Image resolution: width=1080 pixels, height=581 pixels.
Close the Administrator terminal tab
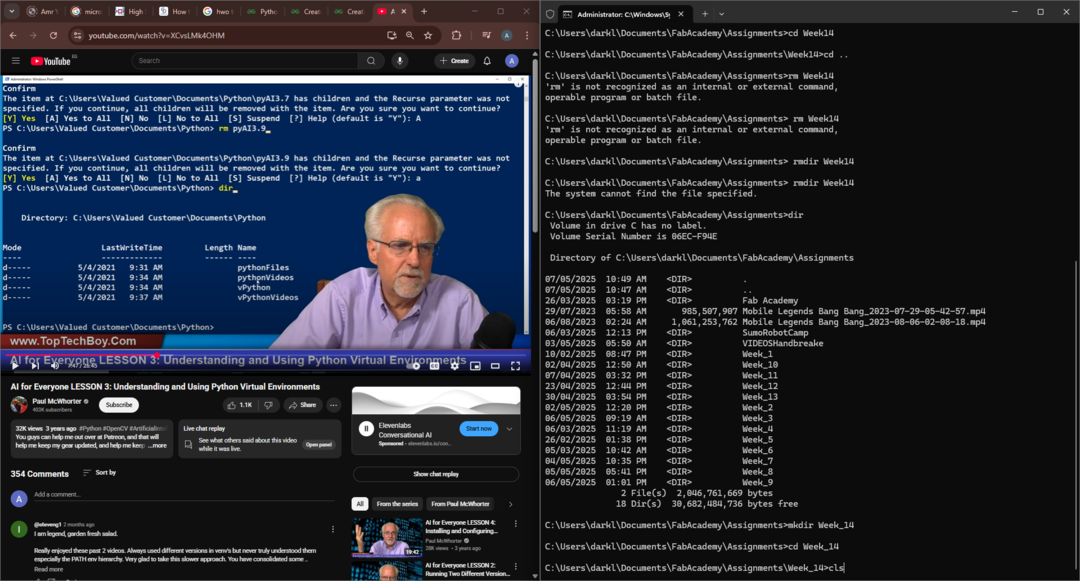(681, 14)
